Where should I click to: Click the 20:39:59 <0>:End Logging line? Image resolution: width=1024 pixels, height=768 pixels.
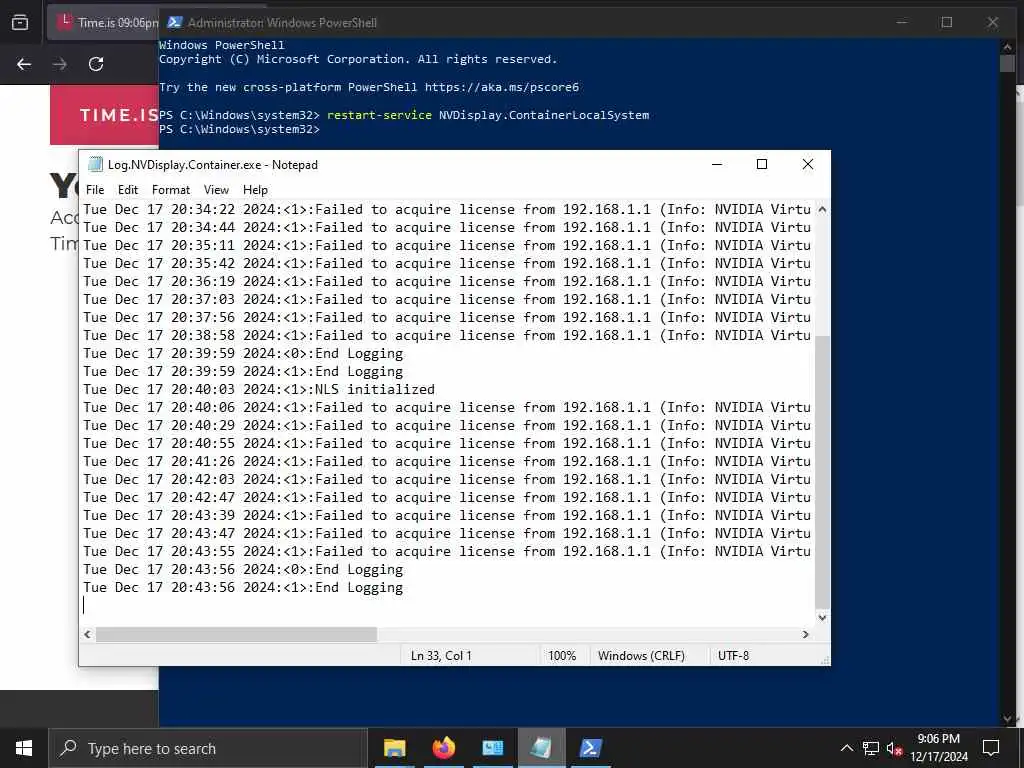pyautogui.click(x=243, y=353)
